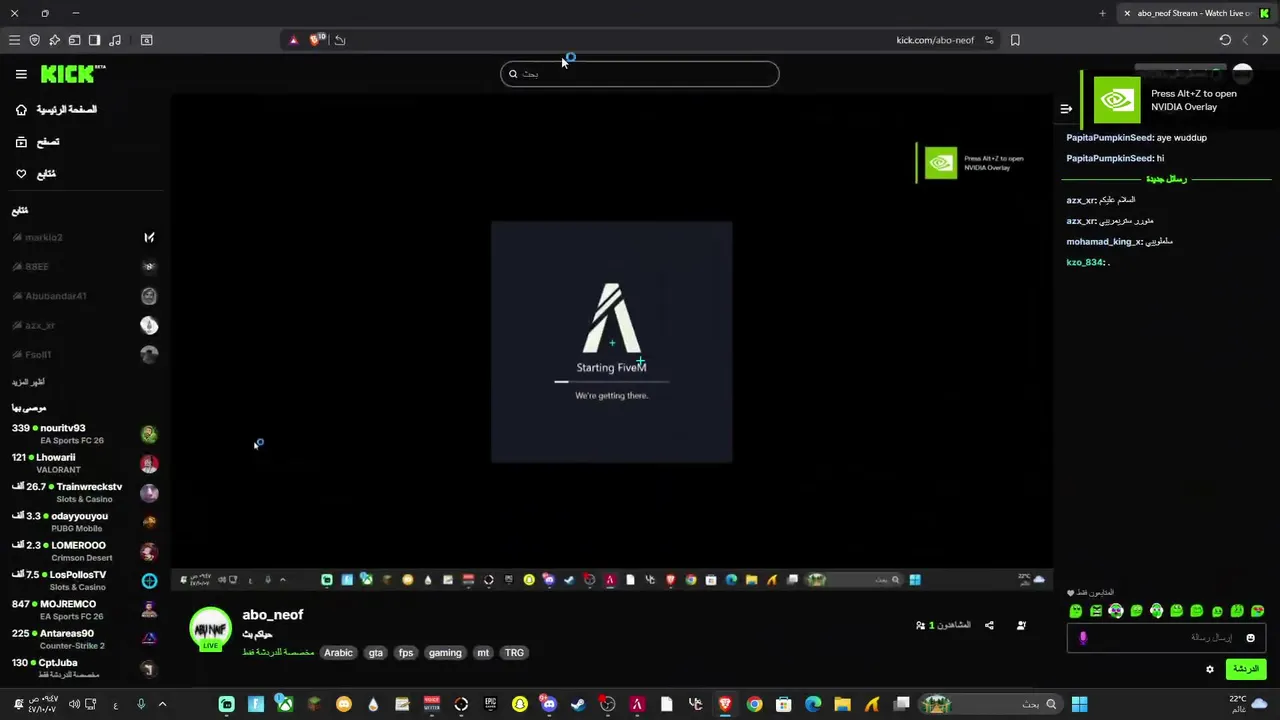Image resolution: width=1280 pixels, height=720 pixels.
Task: Open the taskbar volume control
Action: click(x=75, y=704)
